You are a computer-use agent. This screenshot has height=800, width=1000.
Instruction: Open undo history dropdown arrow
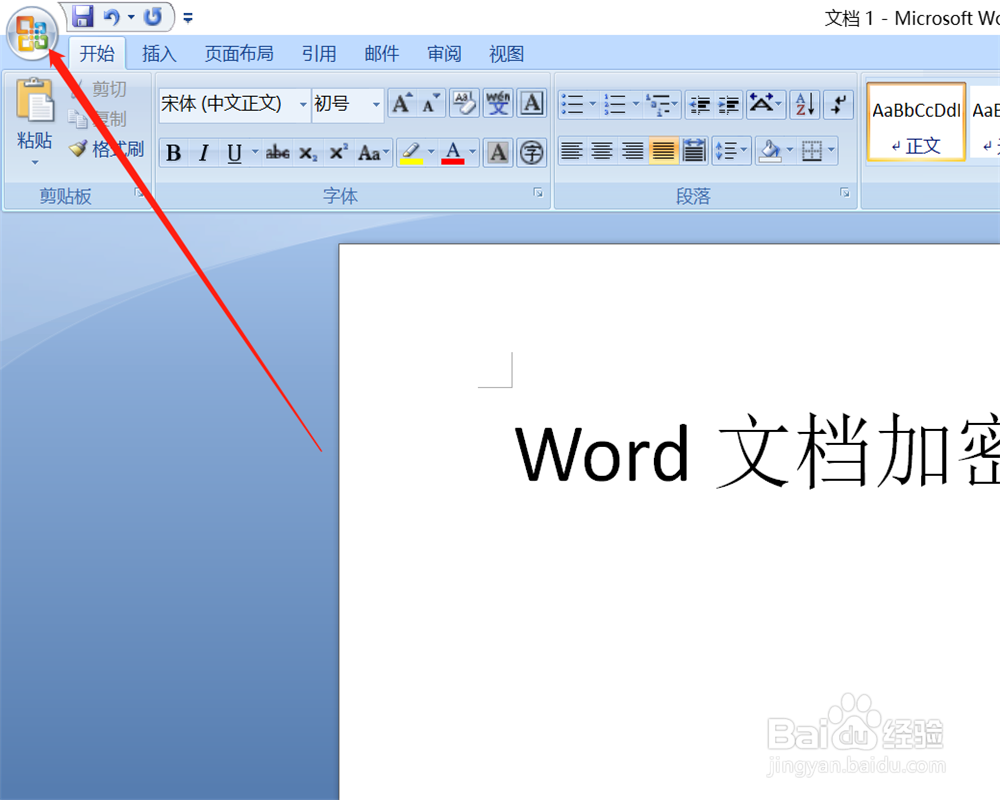pos(131,17)
